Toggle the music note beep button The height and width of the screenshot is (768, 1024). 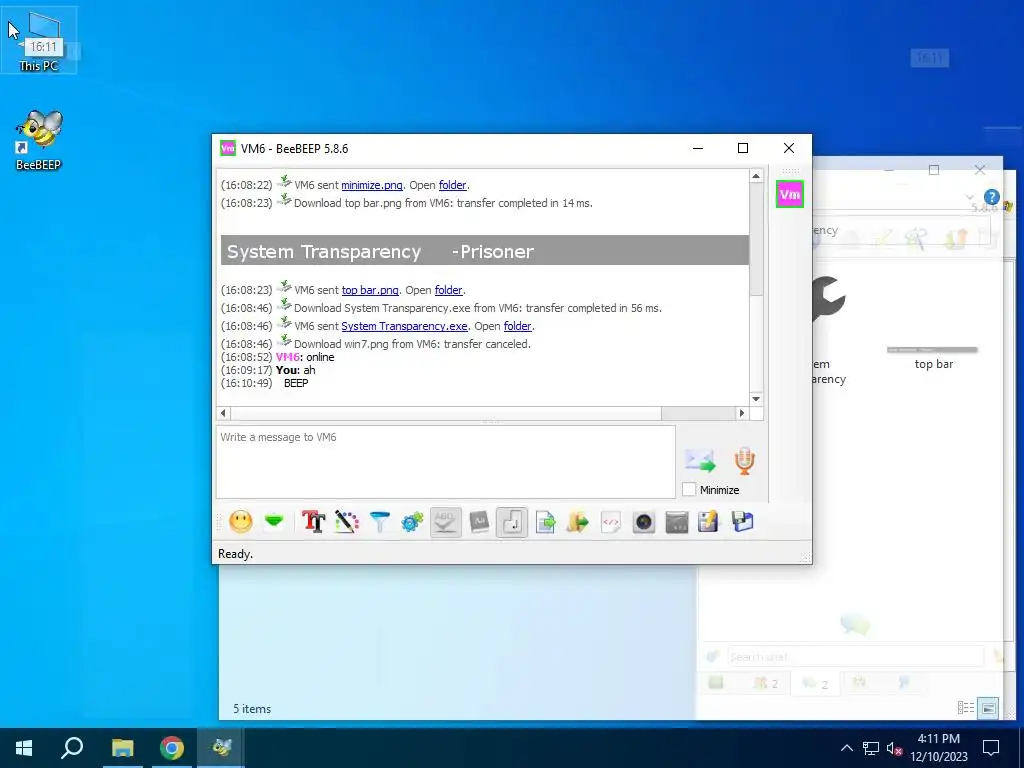point(512,522)
